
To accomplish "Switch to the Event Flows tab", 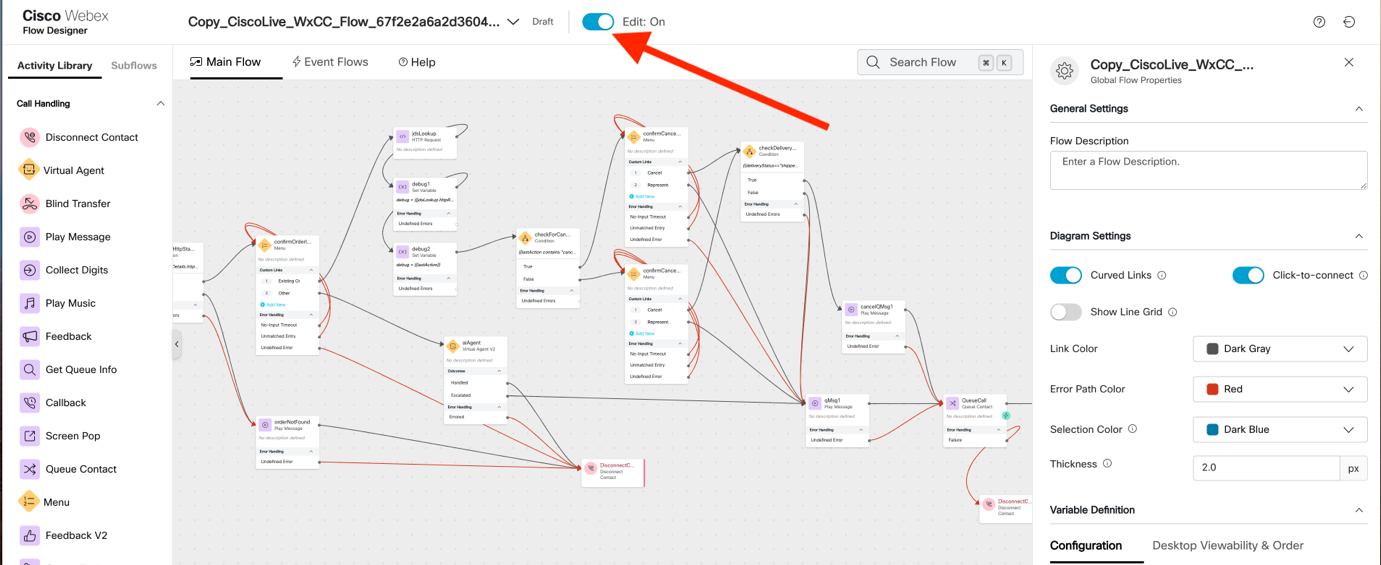I will (x=330, y=62).
